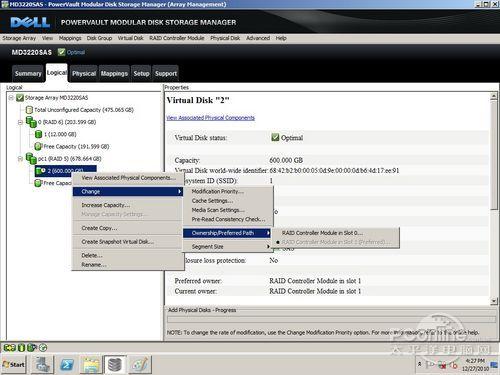
Task: Click the third status bar icon
Action: point(32,348)
